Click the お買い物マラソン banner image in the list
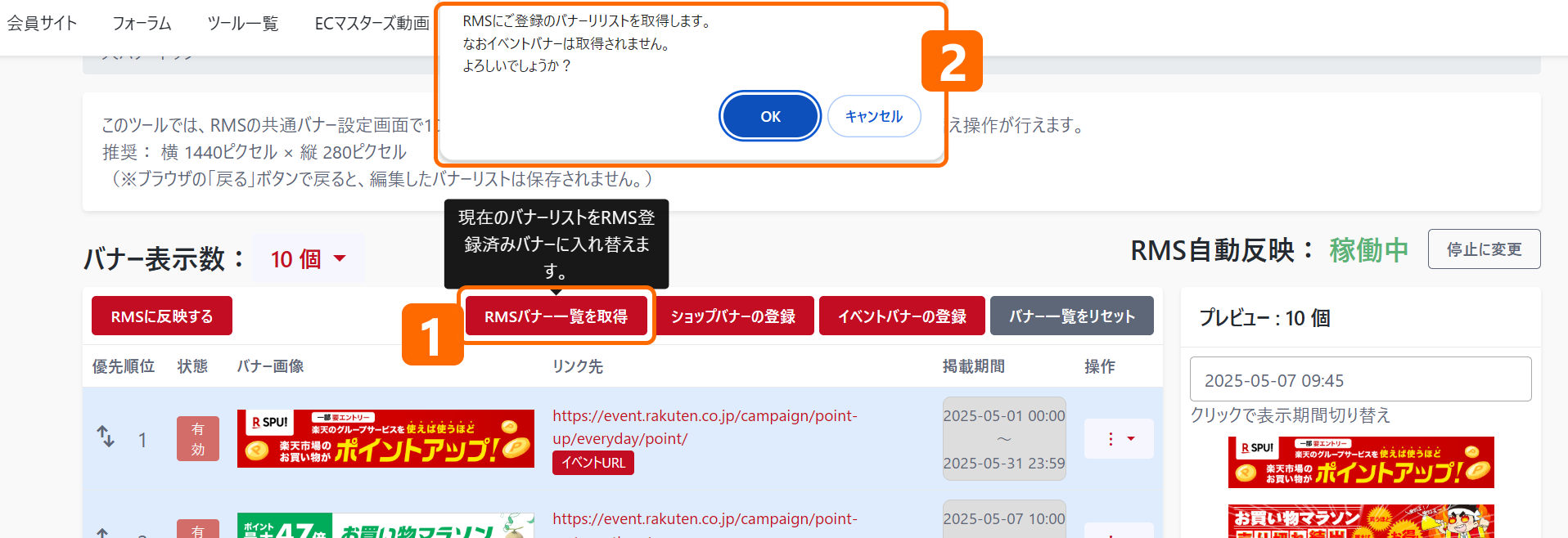 tap(385, 525)
